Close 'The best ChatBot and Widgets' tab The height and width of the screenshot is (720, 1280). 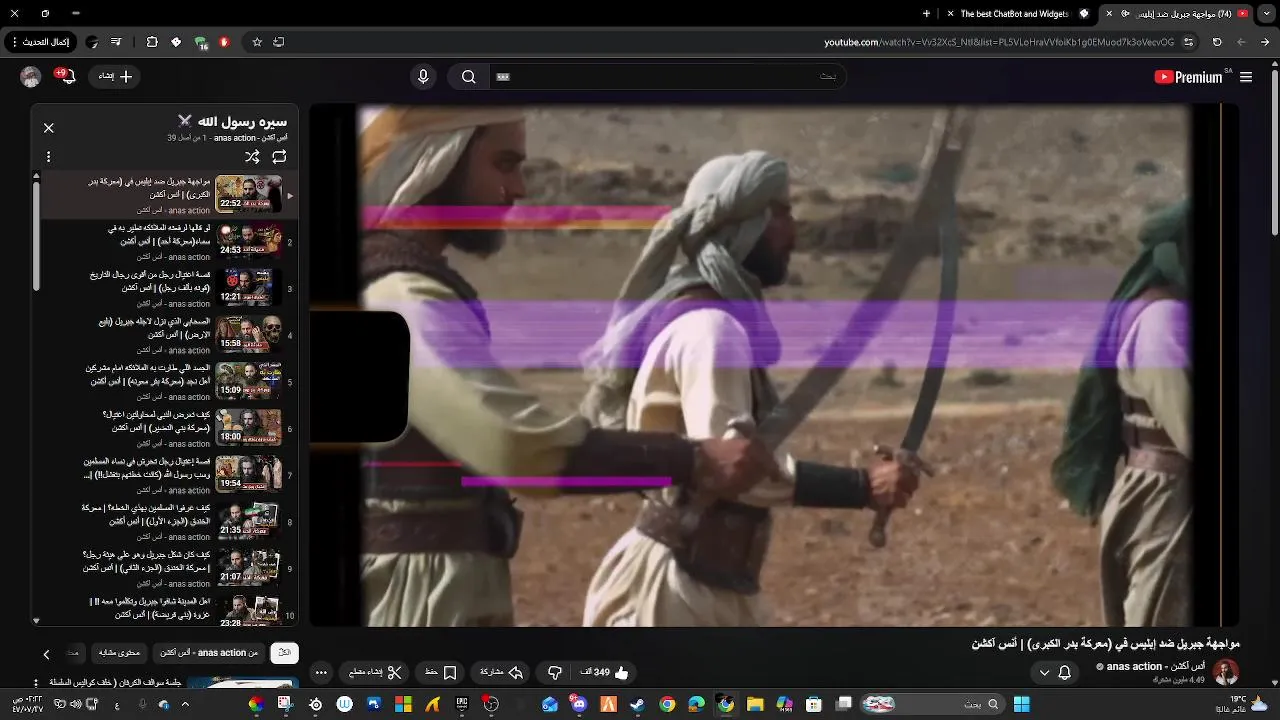[950, 14]
